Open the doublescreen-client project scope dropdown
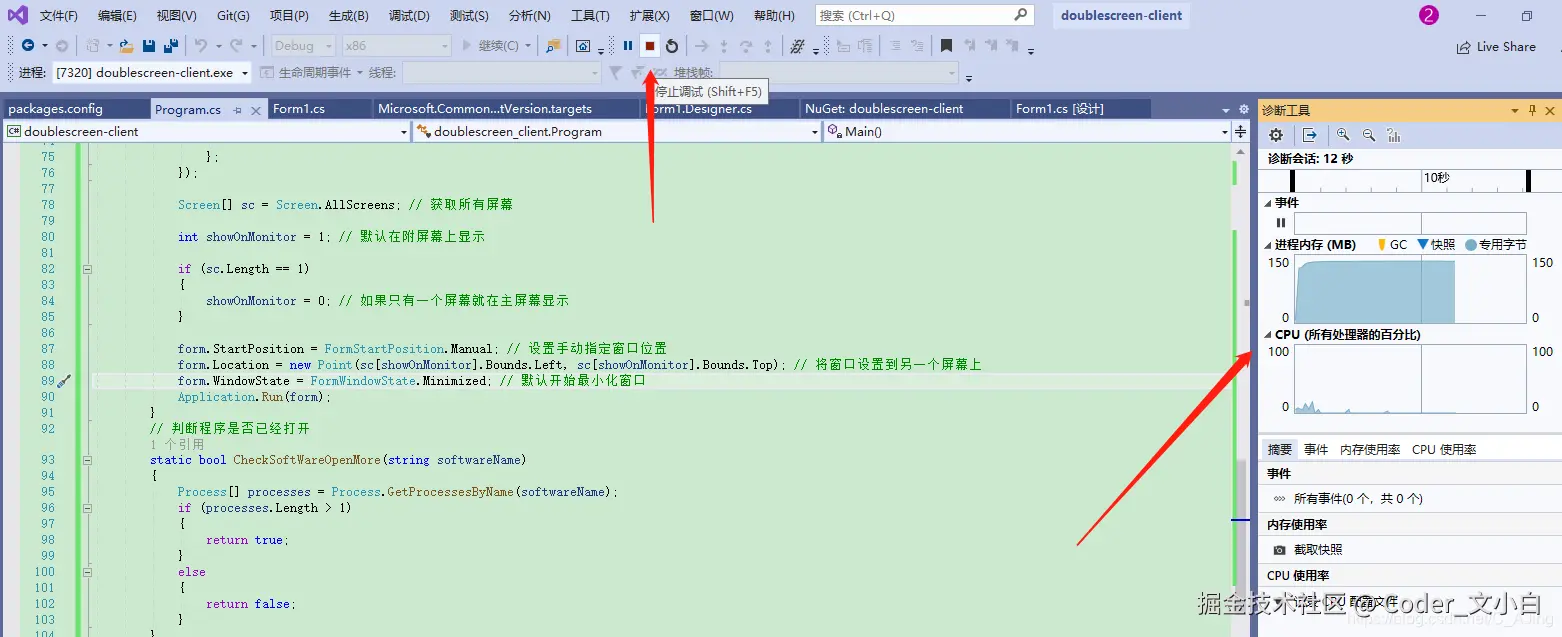Screen dimensions: 1562x637 pos(207,132)
